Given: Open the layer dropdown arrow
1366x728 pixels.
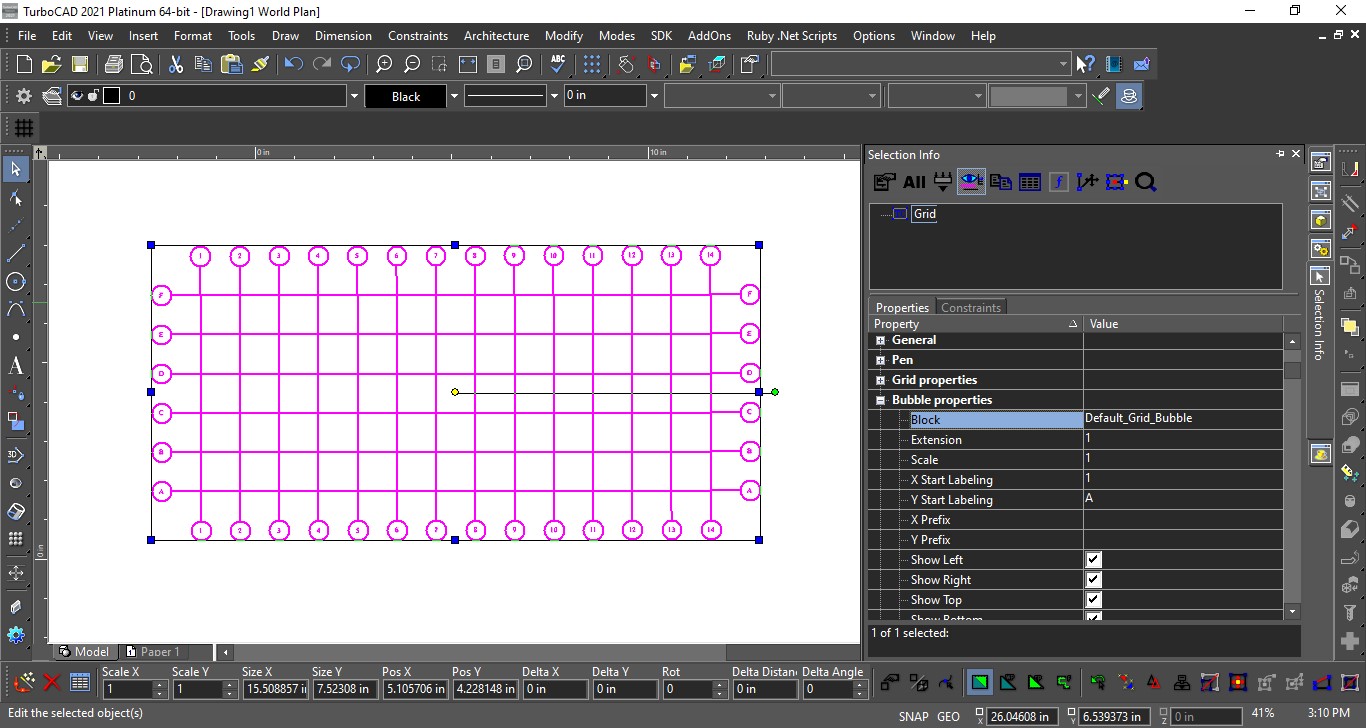Looking at the screenshot, I should 353,96.
